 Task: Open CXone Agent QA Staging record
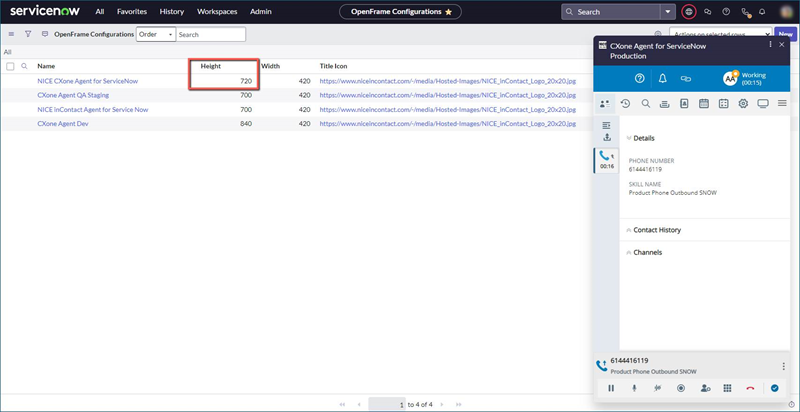click(73, 95)
